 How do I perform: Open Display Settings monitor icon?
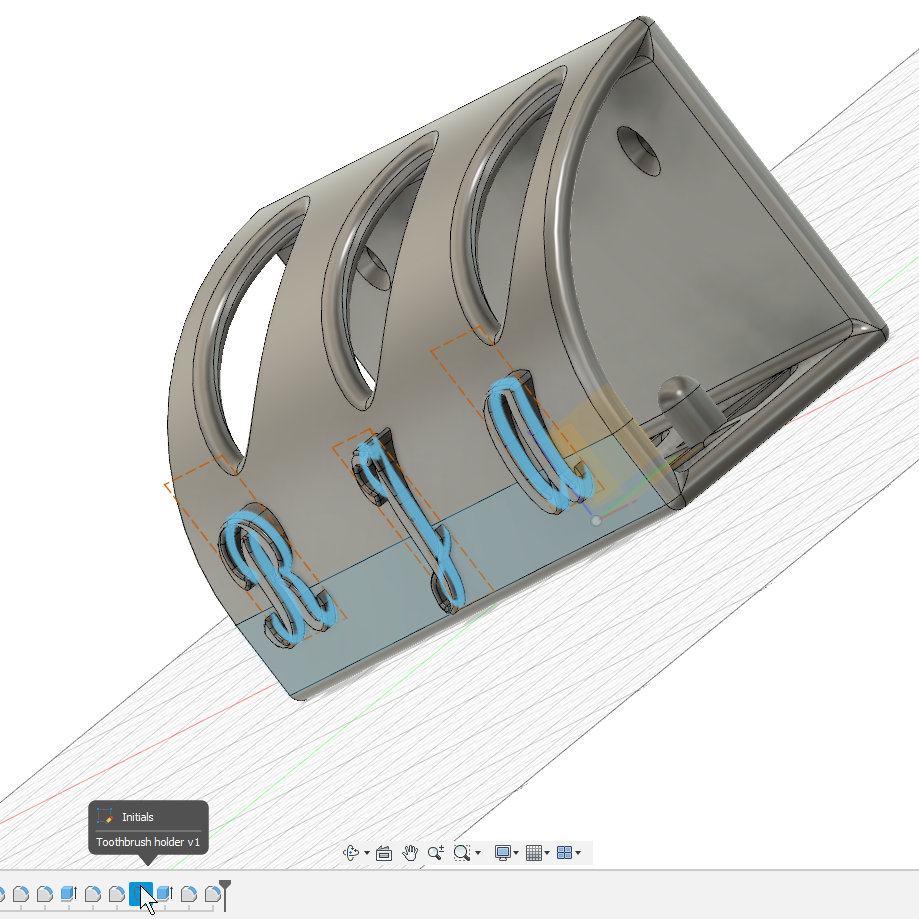(503, 853)
